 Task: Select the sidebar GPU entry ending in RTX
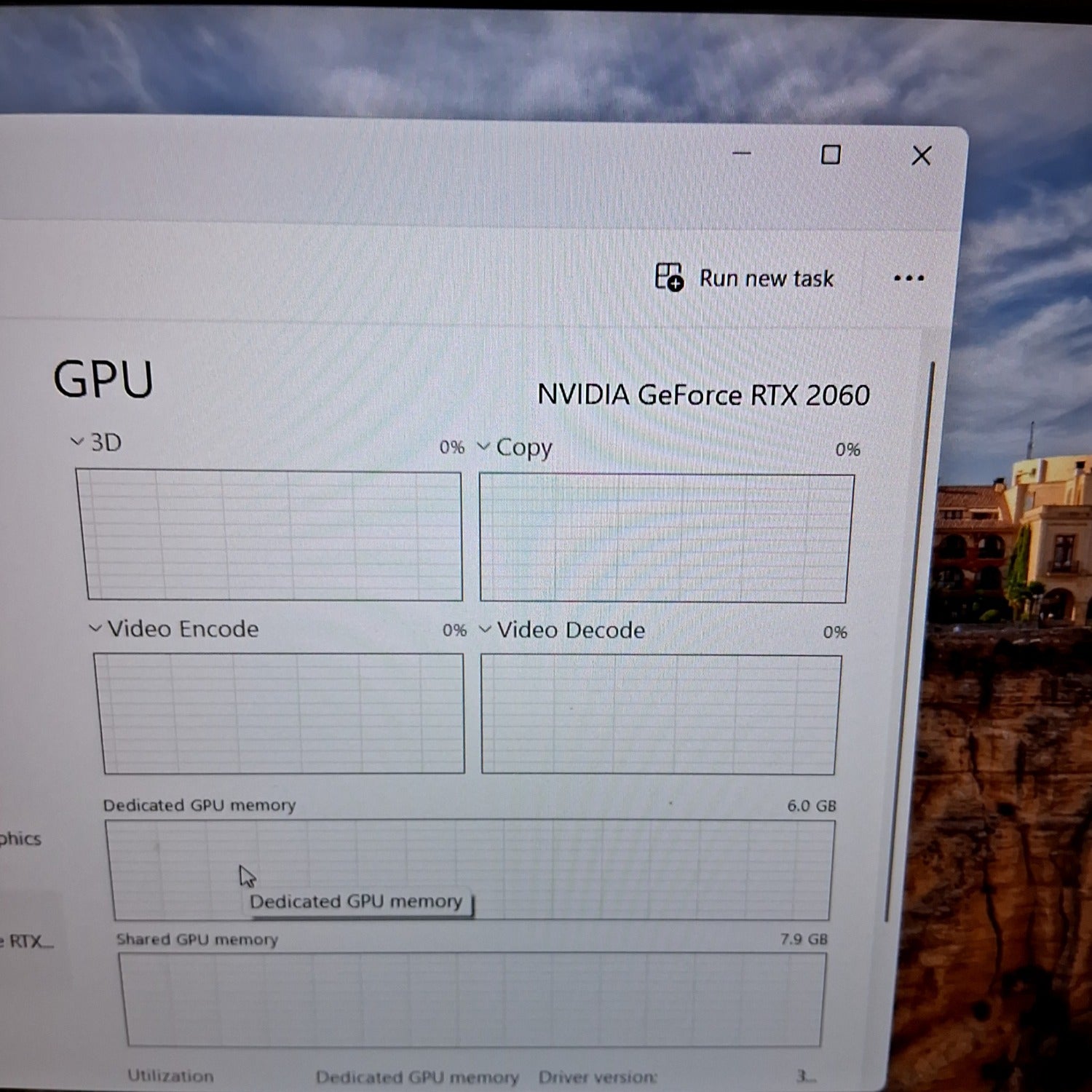pos(26,941)
